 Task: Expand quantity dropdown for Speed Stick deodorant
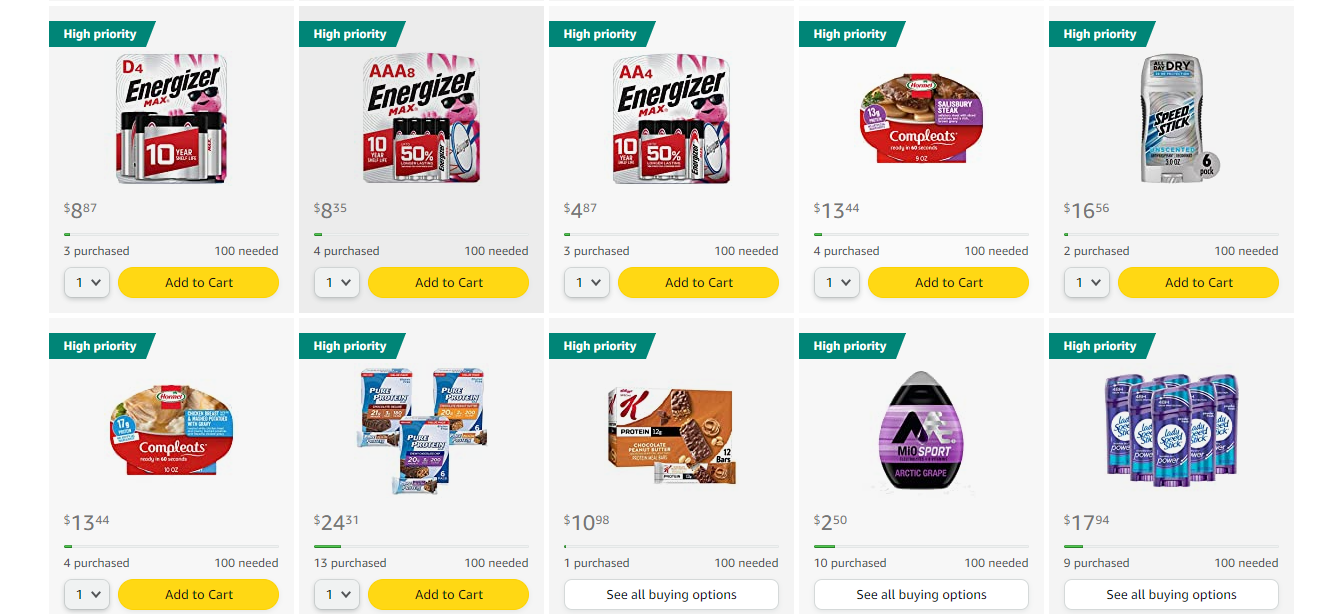[1087, 283]
